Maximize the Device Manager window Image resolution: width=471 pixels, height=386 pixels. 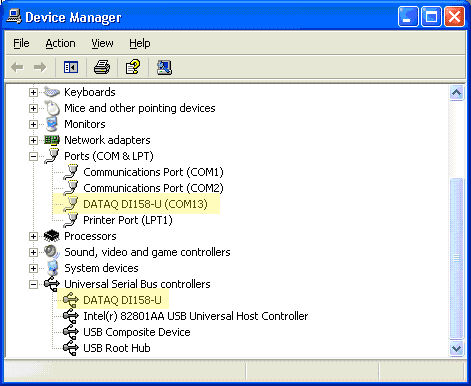coord(431,17)
